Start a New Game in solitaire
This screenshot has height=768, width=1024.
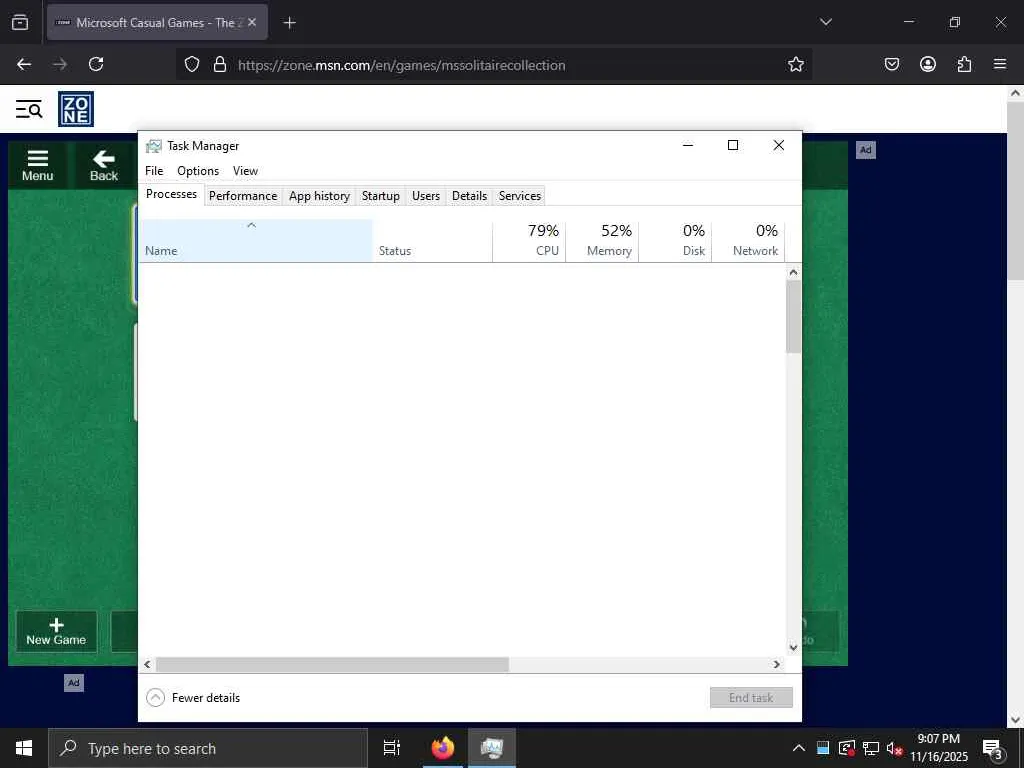click(56, 632)
